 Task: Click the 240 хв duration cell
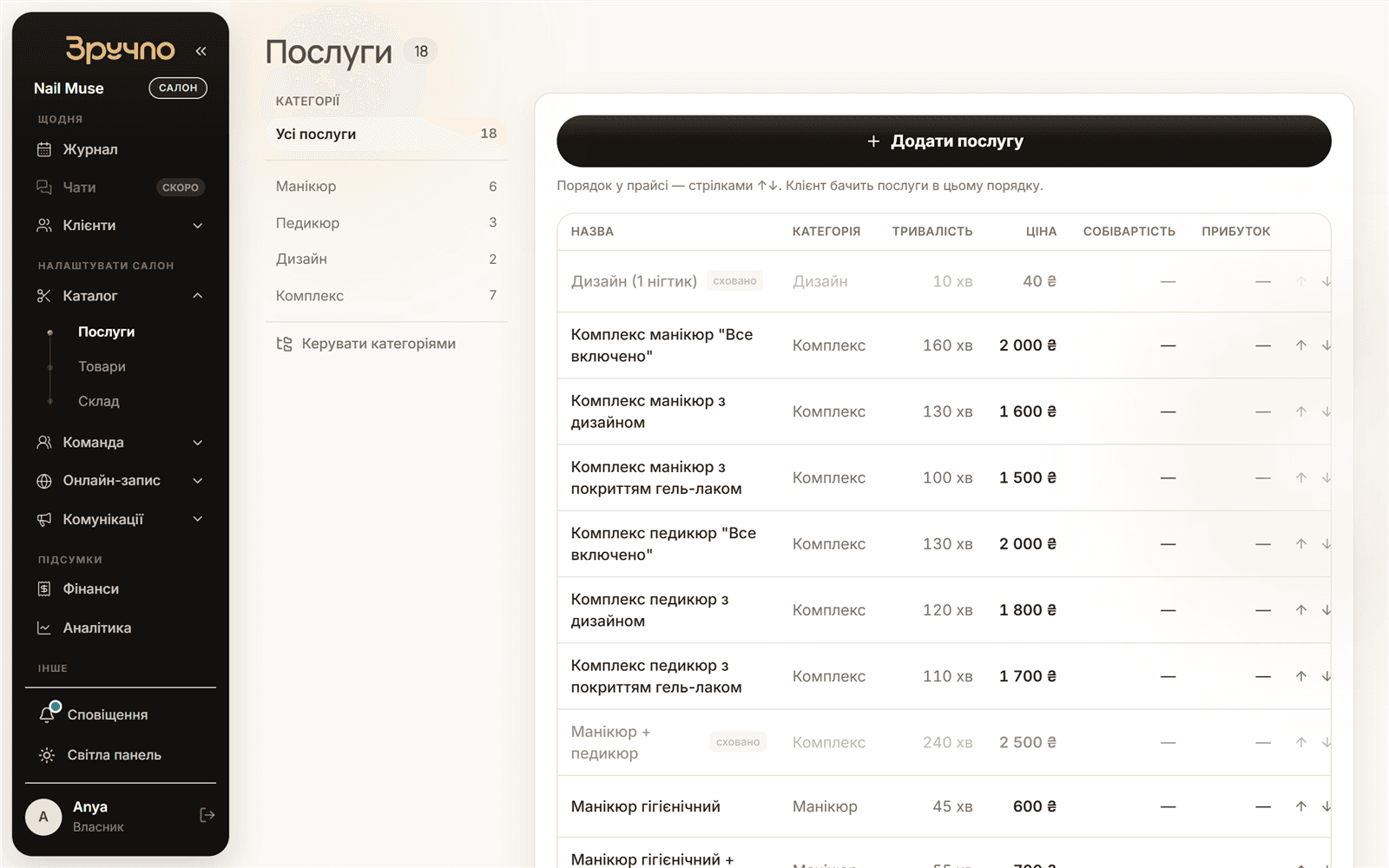947,742
